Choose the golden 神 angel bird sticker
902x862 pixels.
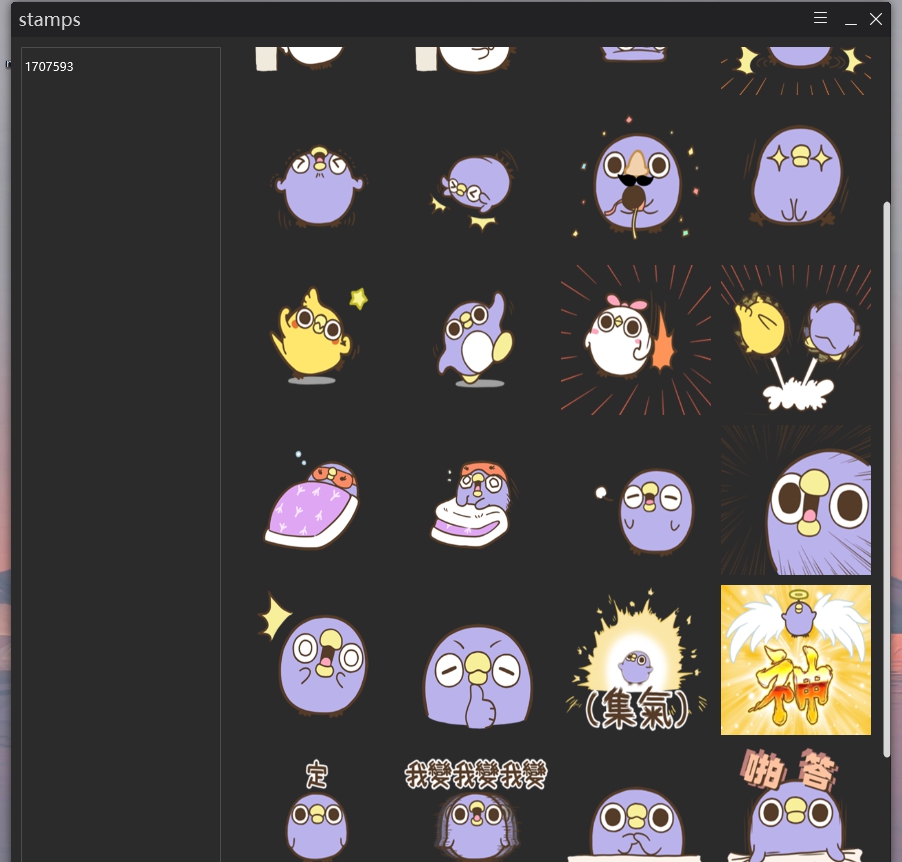tap(795, 660)
